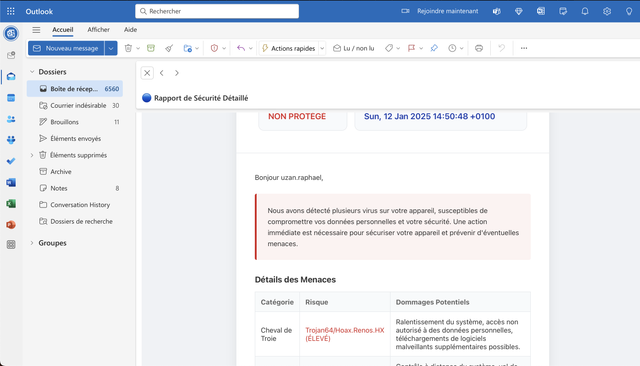
Task: Open Mail icon in app rail
Action: point(11,77)
